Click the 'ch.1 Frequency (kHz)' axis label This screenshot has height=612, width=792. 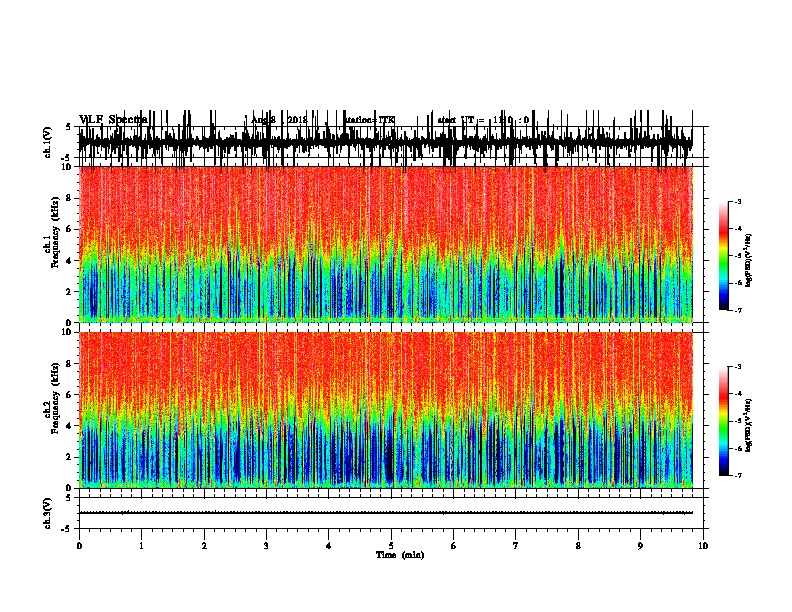point(52,234)
